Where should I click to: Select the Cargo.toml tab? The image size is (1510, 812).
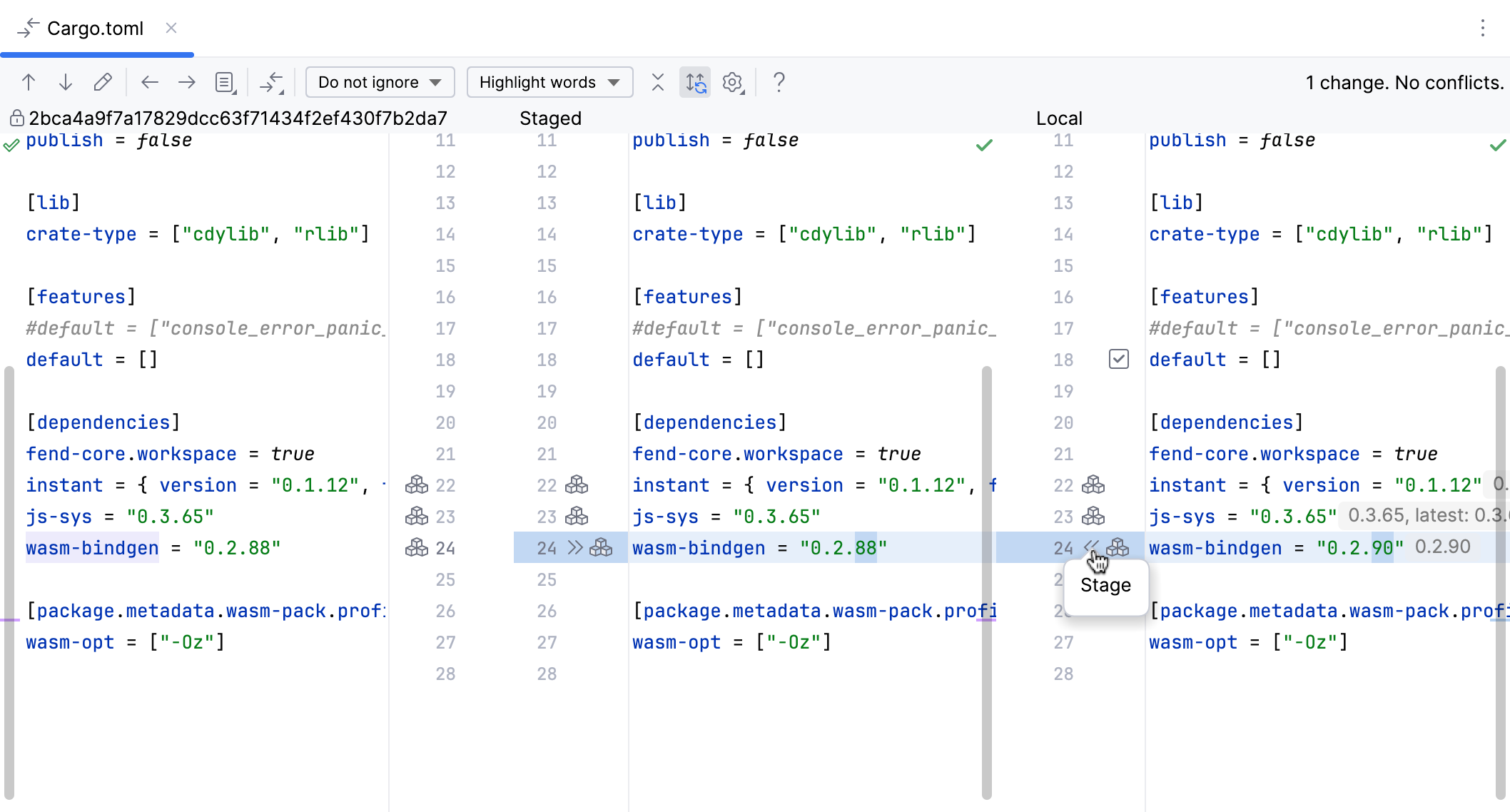(95, 29)
